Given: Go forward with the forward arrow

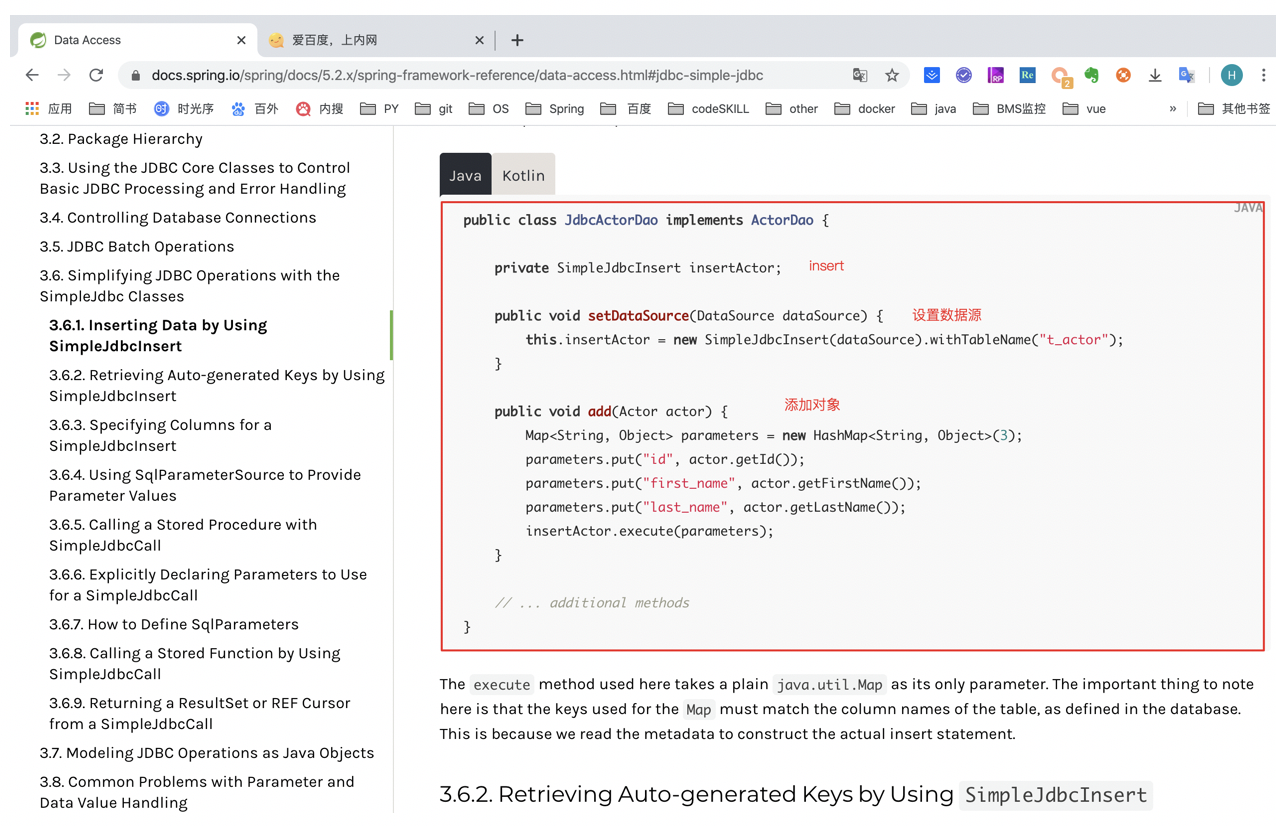Looking at the screenshot, I should tap(64, 75).
